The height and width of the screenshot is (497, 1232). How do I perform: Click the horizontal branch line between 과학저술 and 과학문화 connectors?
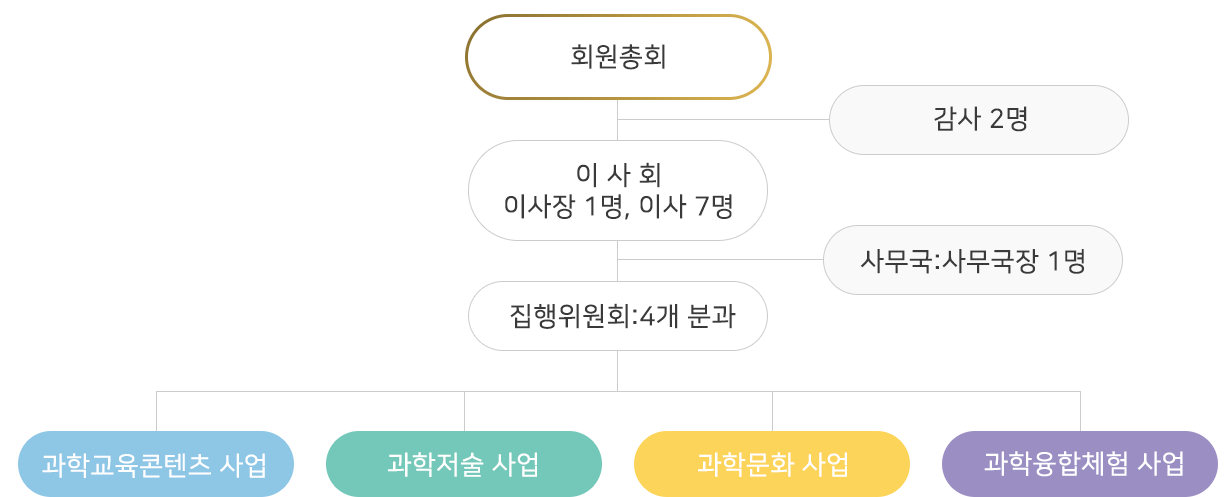618,392
